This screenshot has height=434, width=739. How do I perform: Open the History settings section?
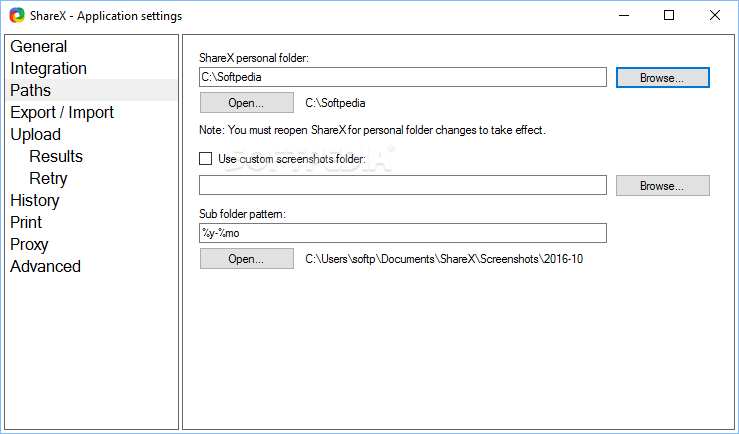[34, 200]
